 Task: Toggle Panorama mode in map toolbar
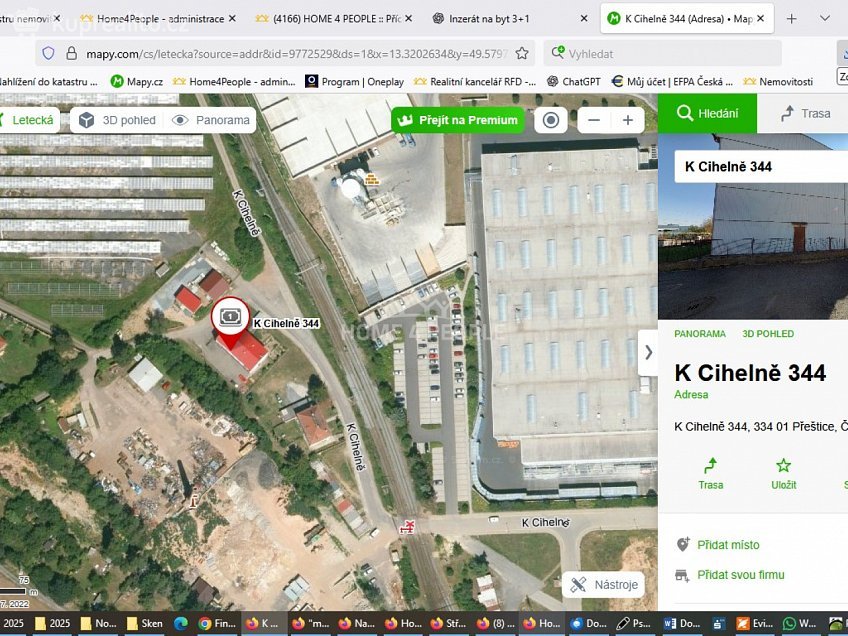pos(211,118)
